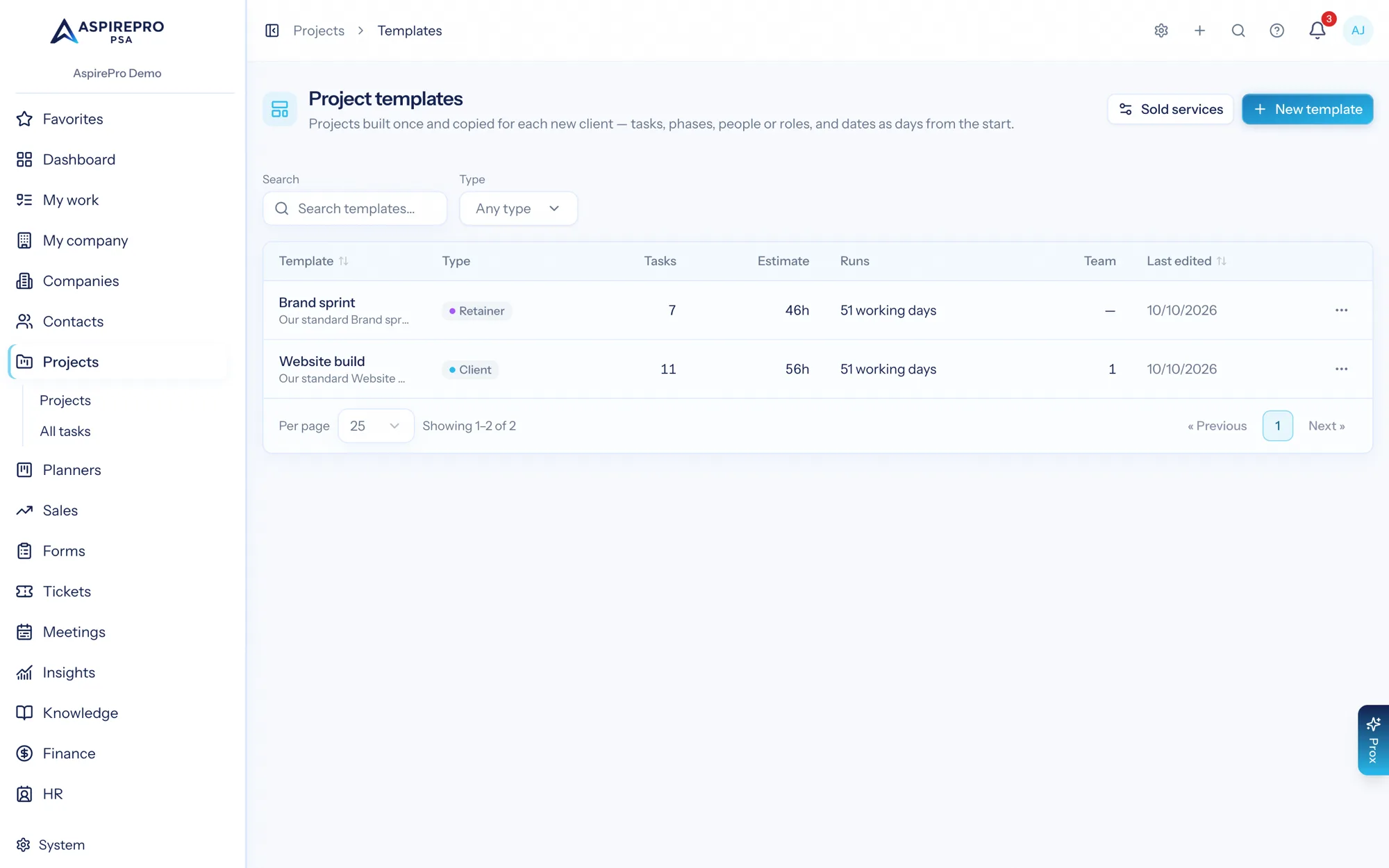Open notifications bell with 3 badge
1389x868 pixels.
[x=1317, y=30]
